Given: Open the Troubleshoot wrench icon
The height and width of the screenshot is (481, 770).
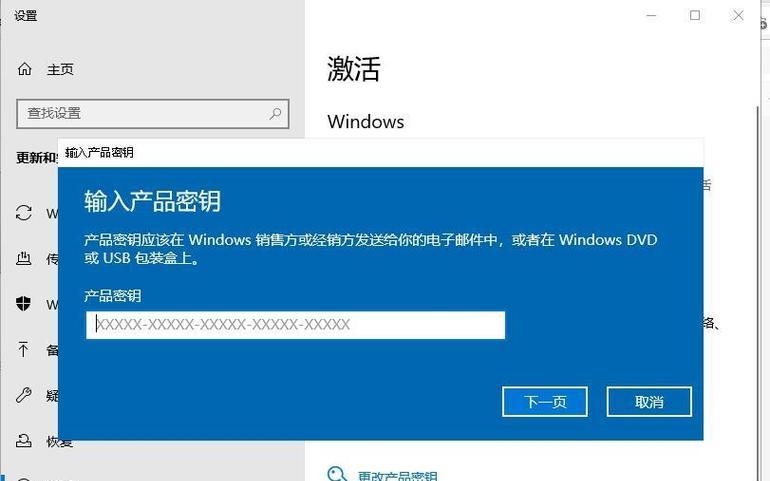Looking at the screenshot, I should click(24, 395).
